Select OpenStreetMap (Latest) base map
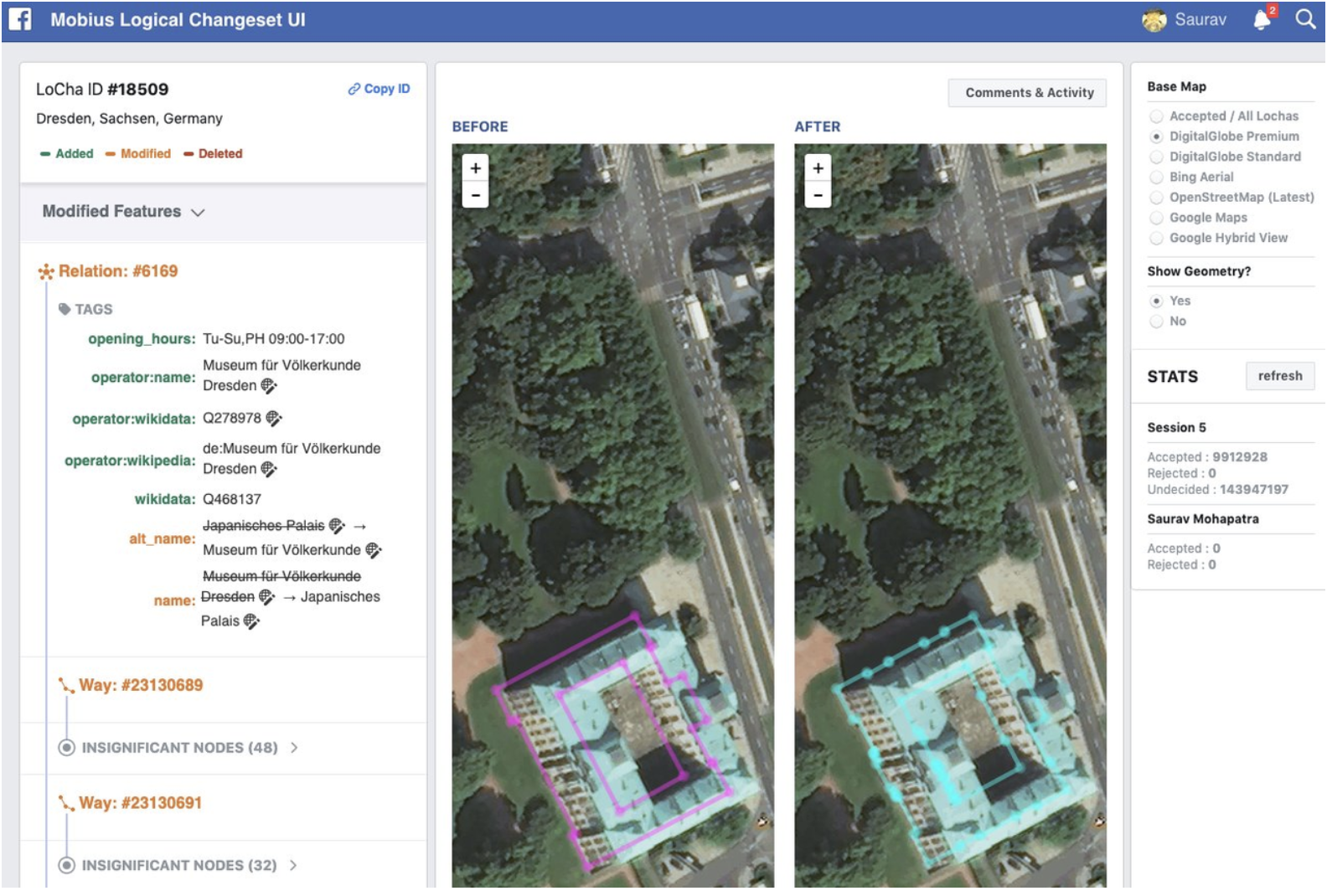The width and height of the screenshot is (1327, 896). pyautogui.click(x=1157, y=198)
